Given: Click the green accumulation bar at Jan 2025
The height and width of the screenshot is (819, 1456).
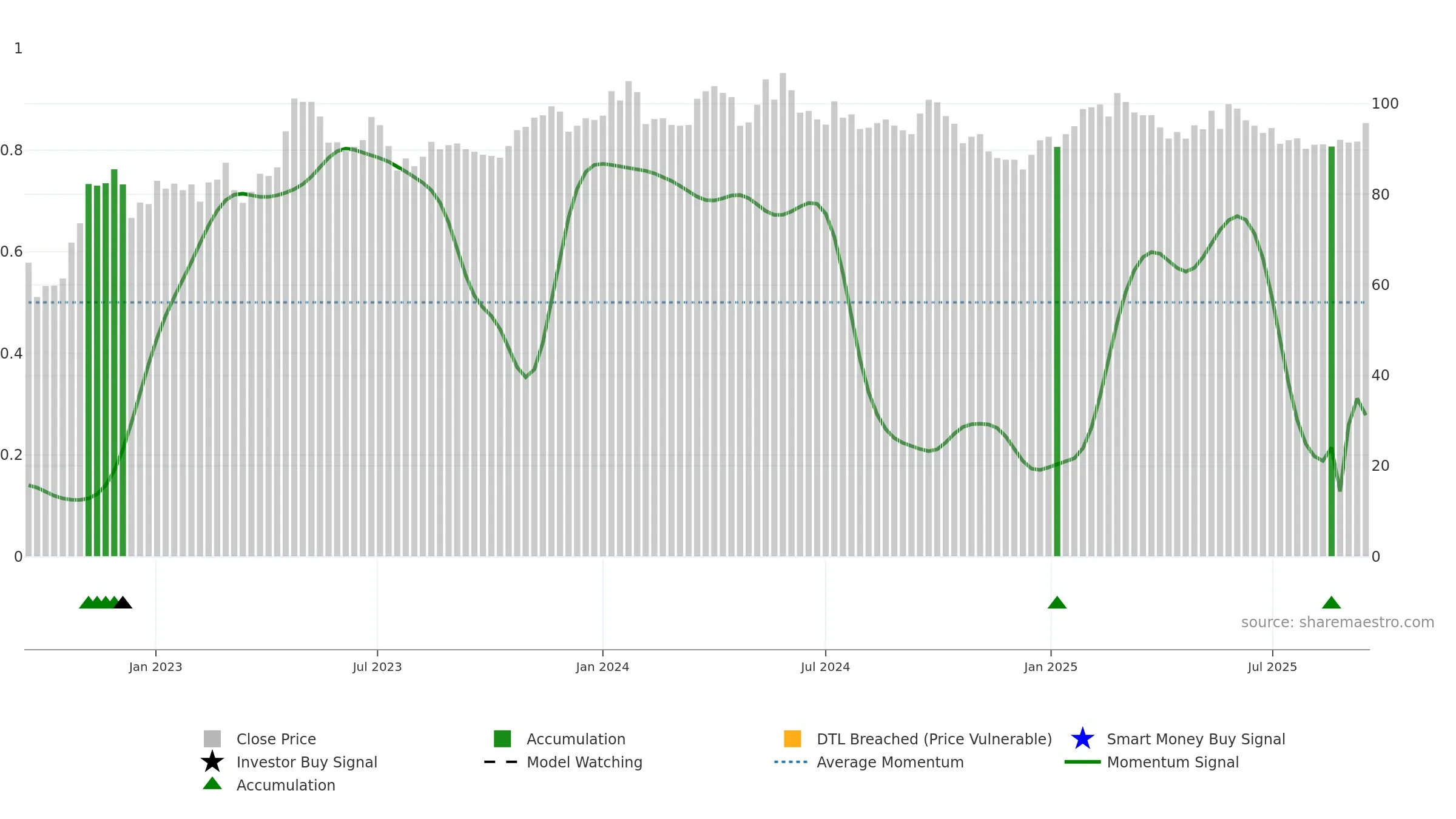Looking at the screenshot, I should coord(1057,351).
